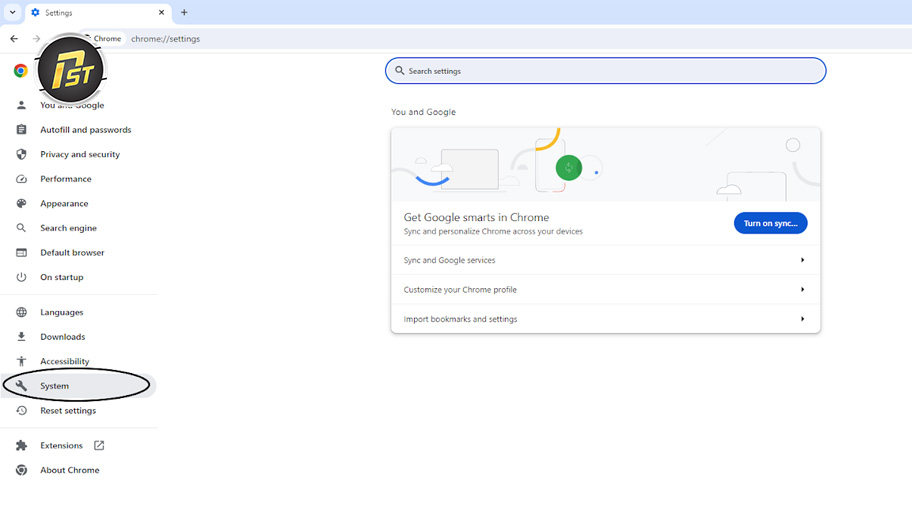Click the Chrome site info chip
Viewport: 912px width, 513px height.
point(105,38)
